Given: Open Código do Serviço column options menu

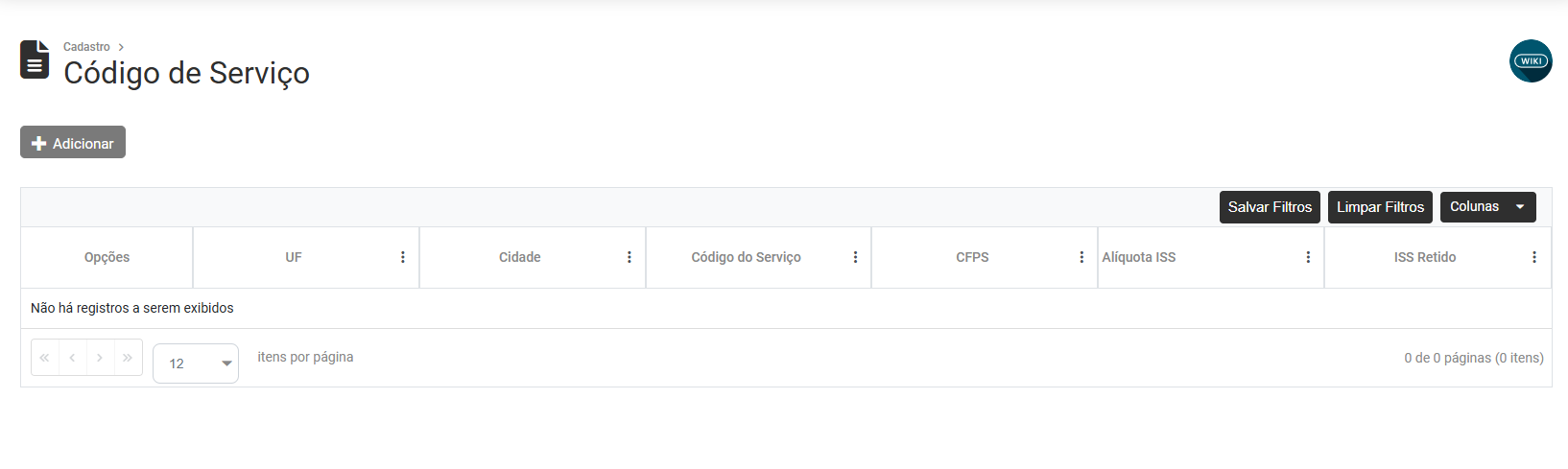Looking at the screenshot, I should [x=856, y=257].
